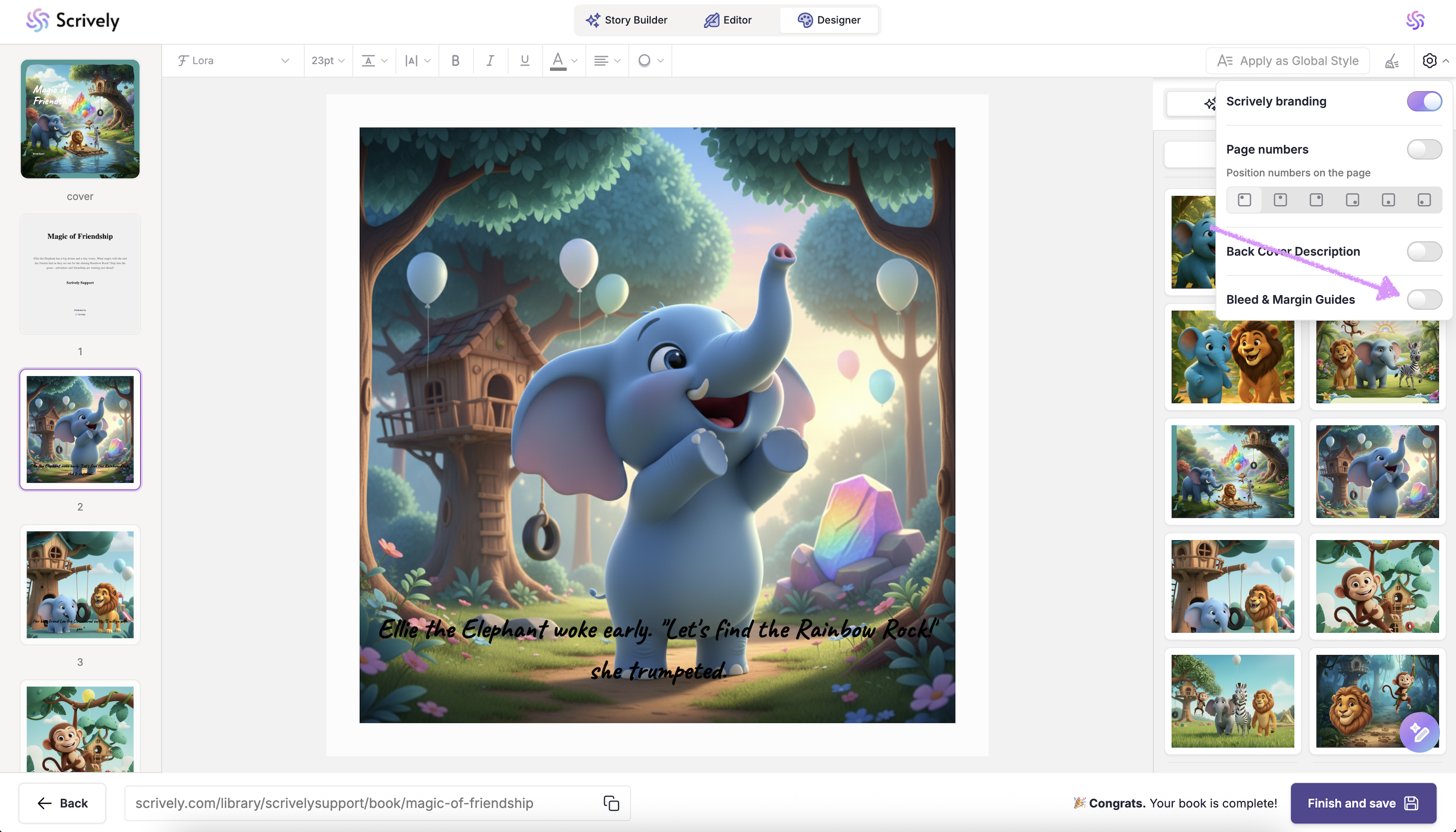The width and height of the screenshot is (1456, 832).
Task: Open the 23pt font size dropdown
Action: 327,61
